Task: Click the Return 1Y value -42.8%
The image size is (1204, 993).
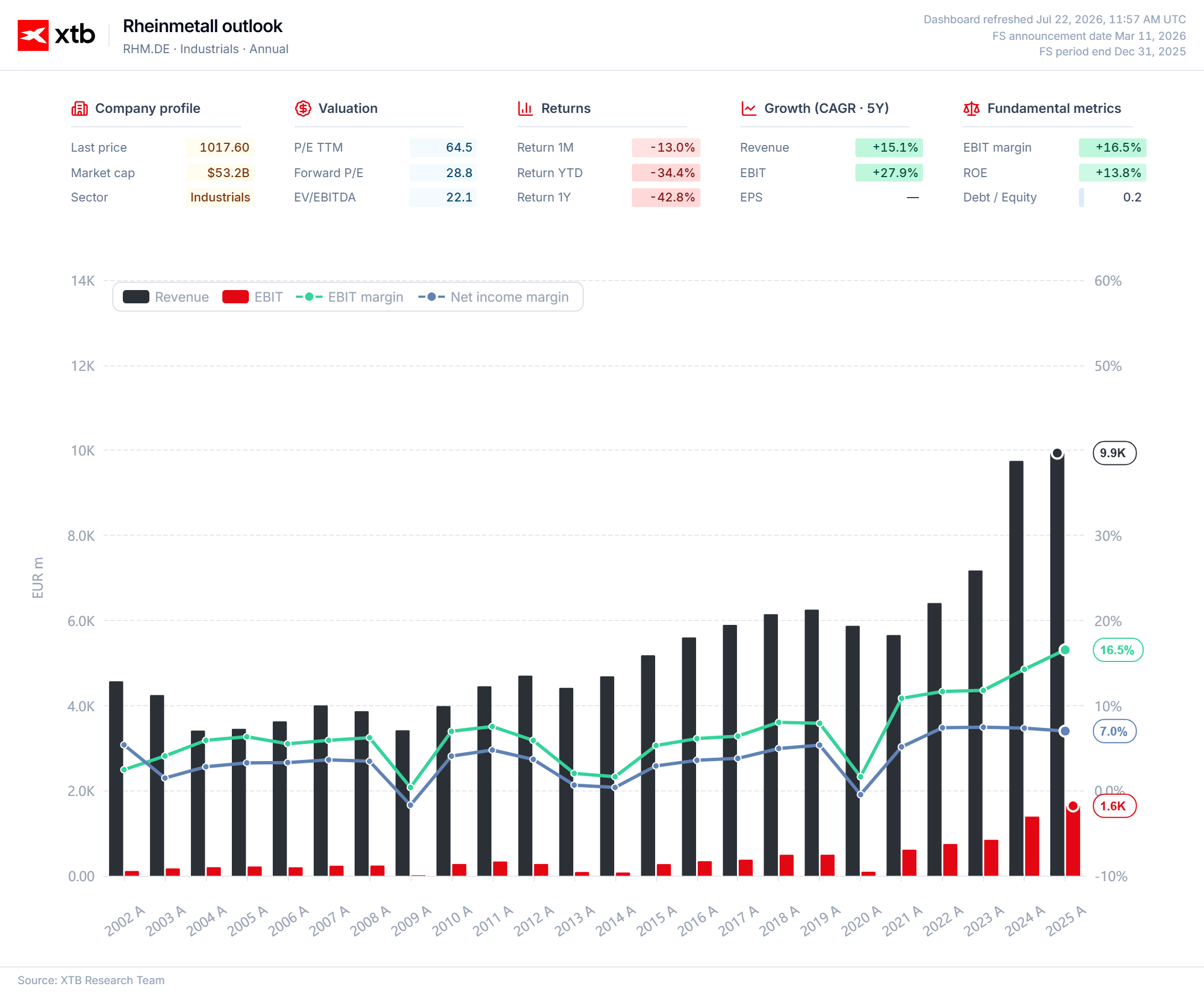Action: (666, 198)
